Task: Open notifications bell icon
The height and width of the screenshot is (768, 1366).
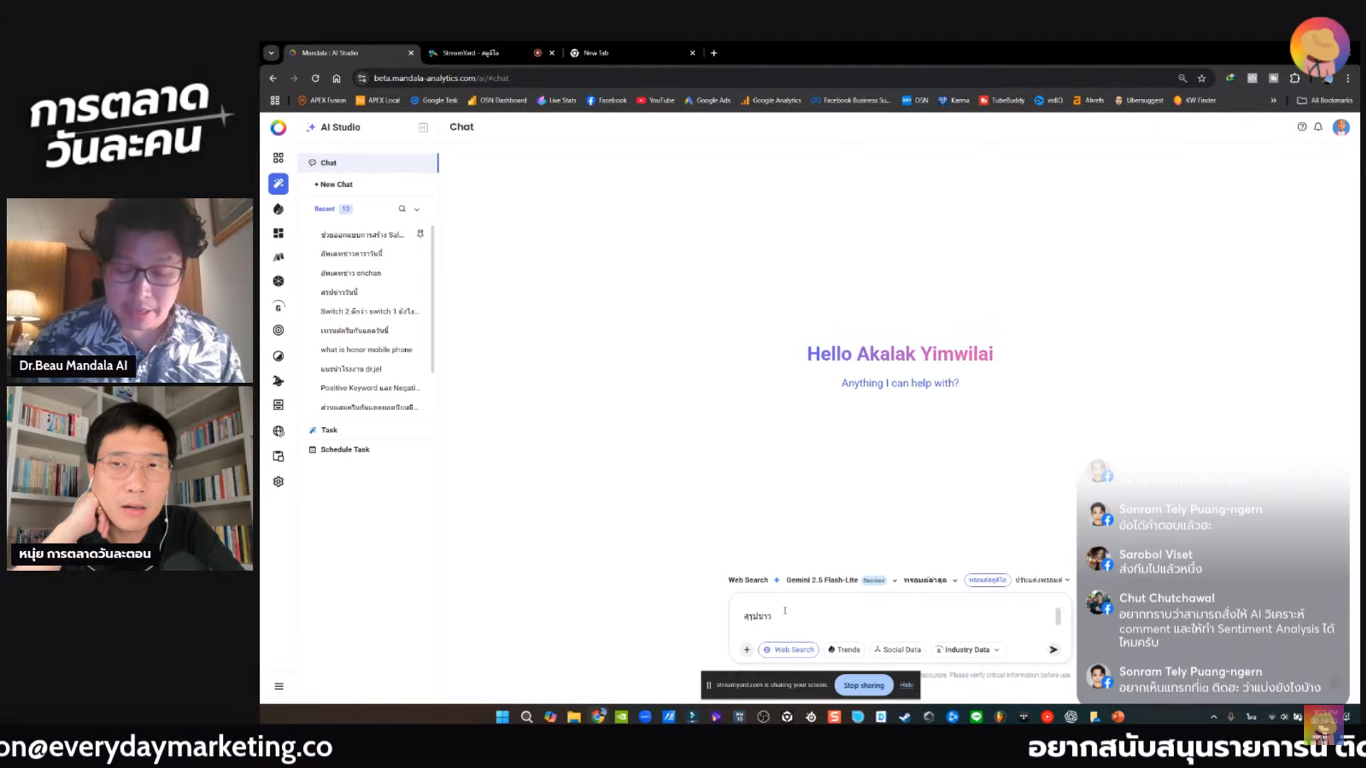Action: click(1318, 127)
